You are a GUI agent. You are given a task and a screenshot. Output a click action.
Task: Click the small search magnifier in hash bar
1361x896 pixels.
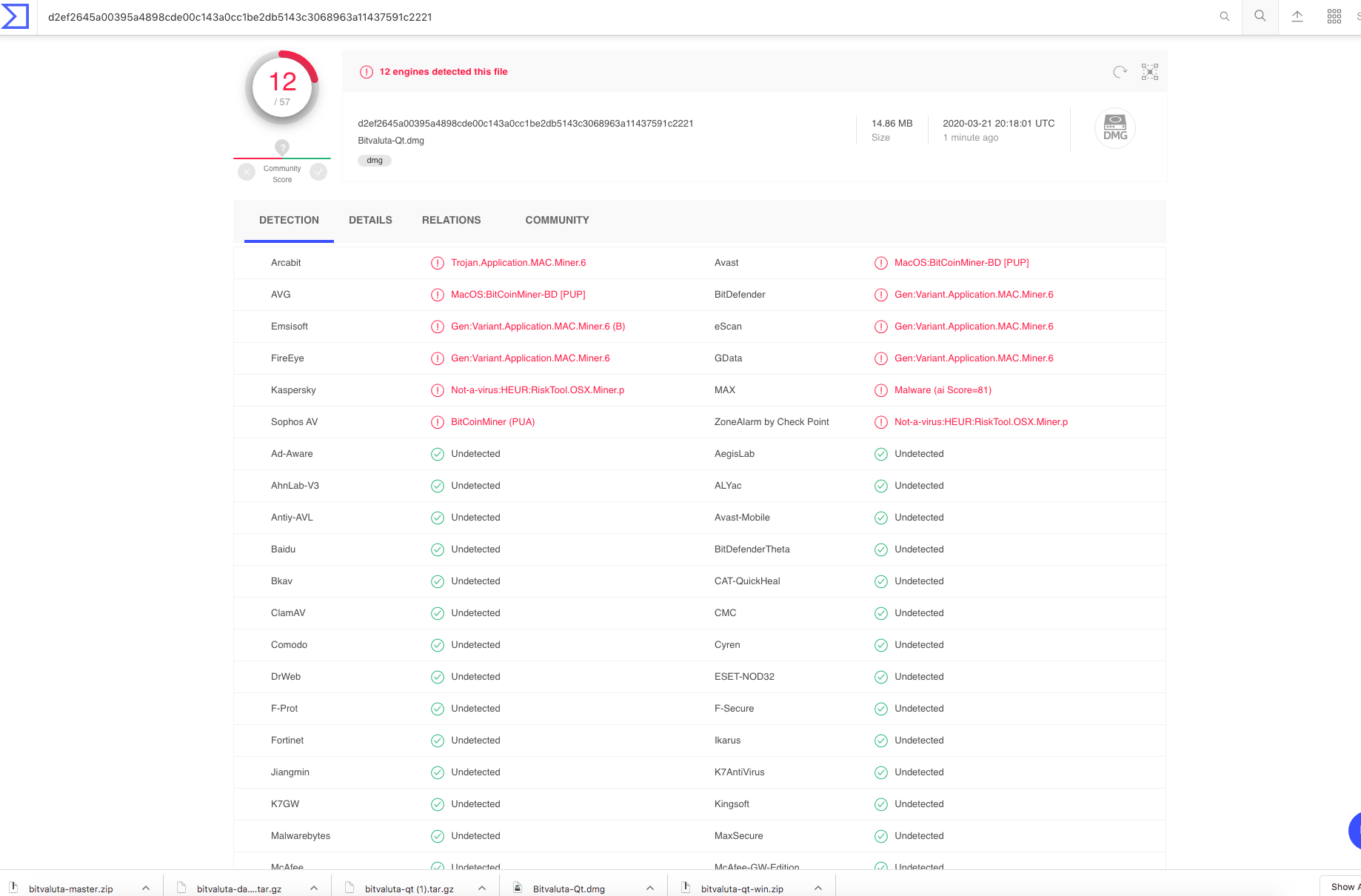pos(1225,16)
